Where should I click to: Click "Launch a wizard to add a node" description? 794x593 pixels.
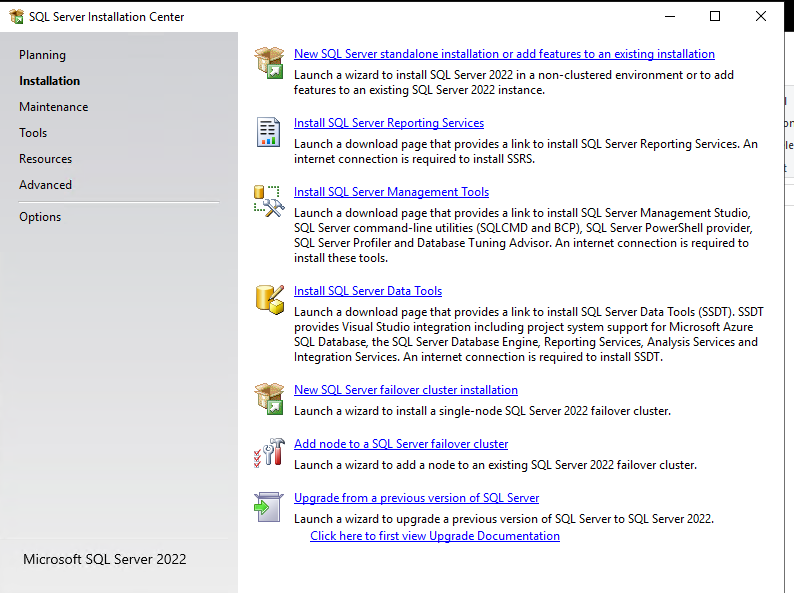coord(495,465)
